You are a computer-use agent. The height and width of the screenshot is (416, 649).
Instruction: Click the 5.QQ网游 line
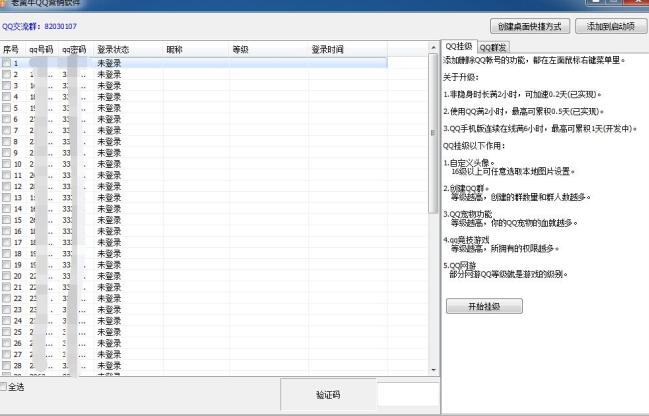click(459, 265)
